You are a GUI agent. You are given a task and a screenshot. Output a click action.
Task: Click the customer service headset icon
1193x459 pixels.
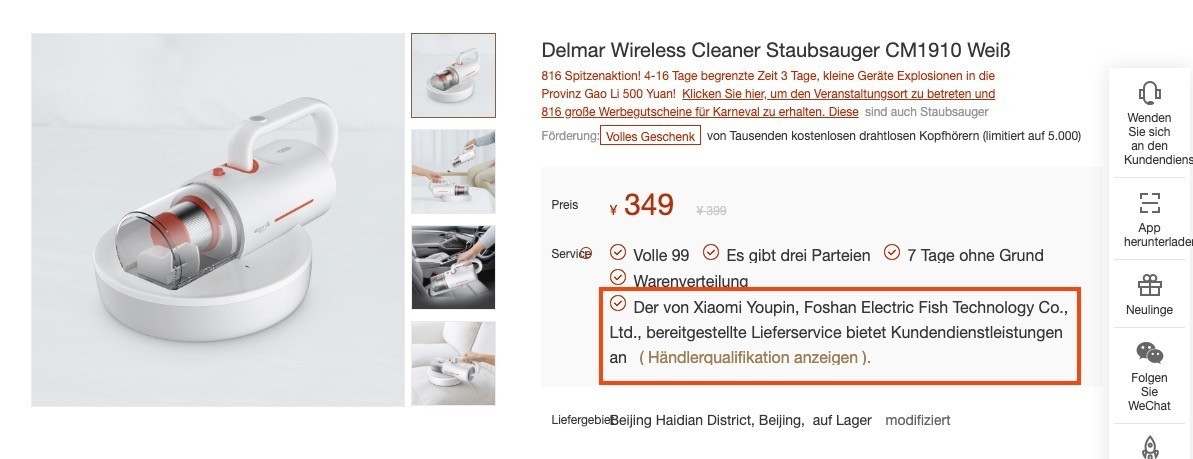click(1149, 93)
